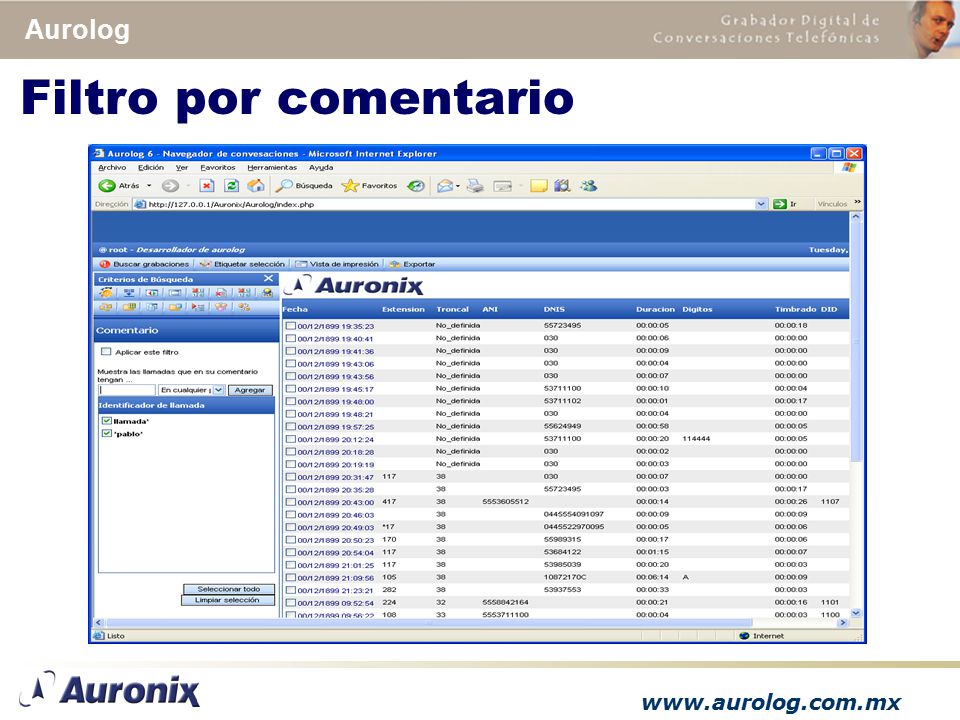Click Buscar grabaciones in the action bar
The image size is (960, 720).
(x=144, y=264)
